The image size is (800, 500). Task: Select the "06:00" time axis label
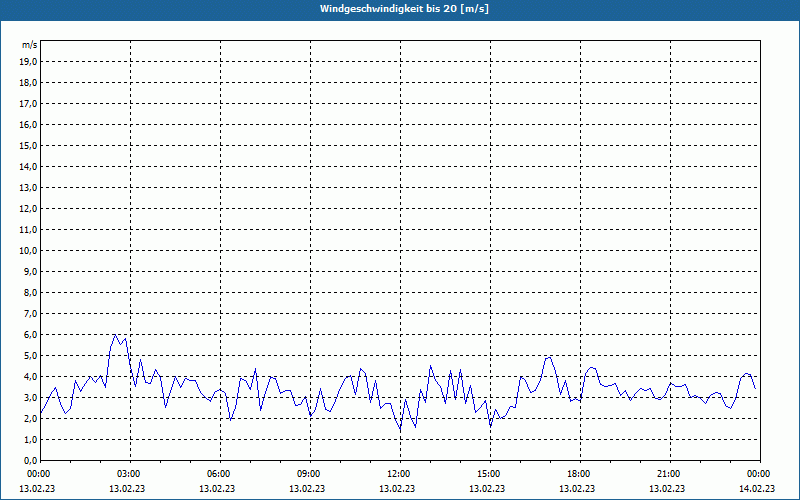point(220,474)
